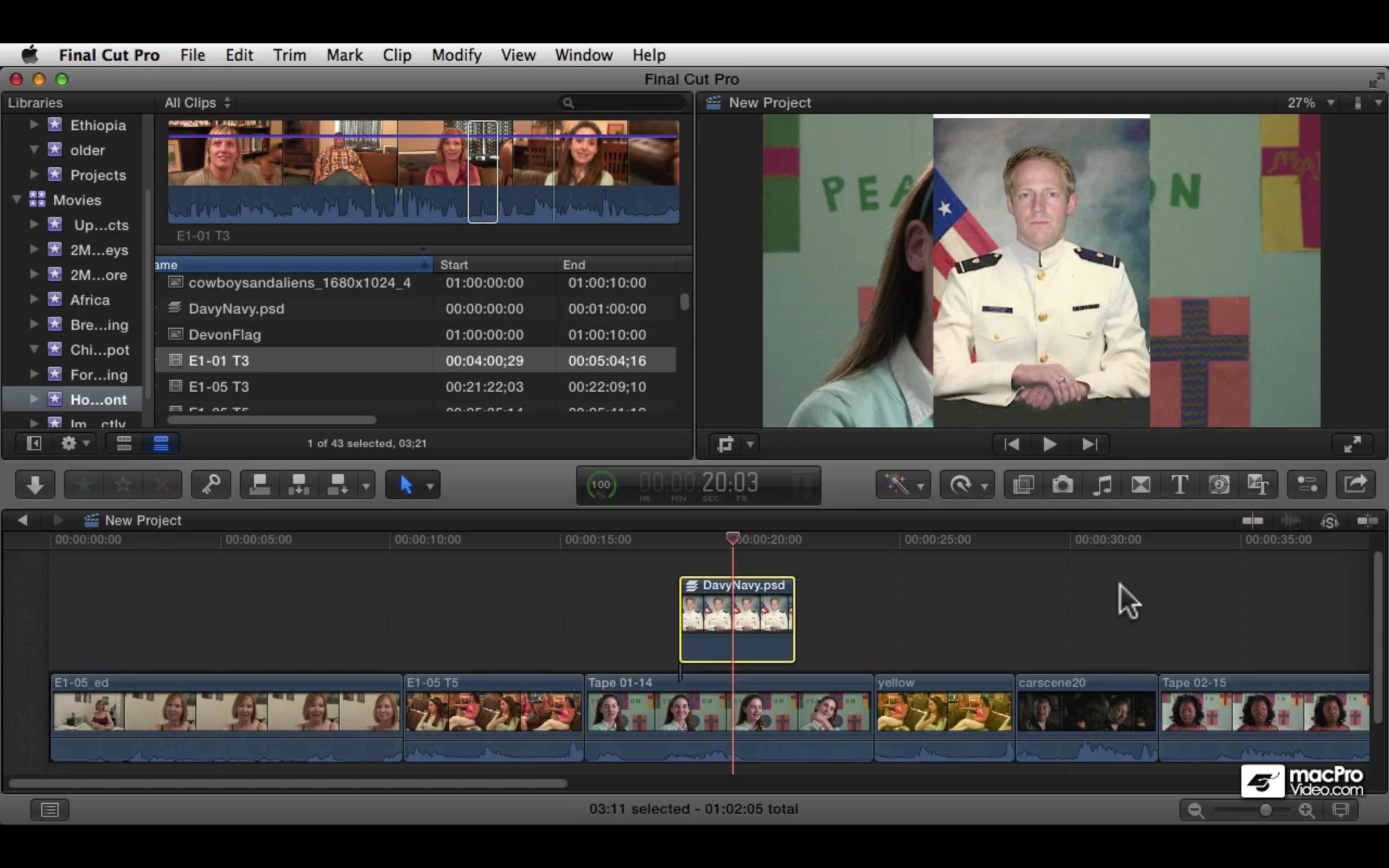This screenshot has width=1389, height=868.
Task: Click the Import Media down-arrow button
Action: pyautogui.click(x=35, y=485)
